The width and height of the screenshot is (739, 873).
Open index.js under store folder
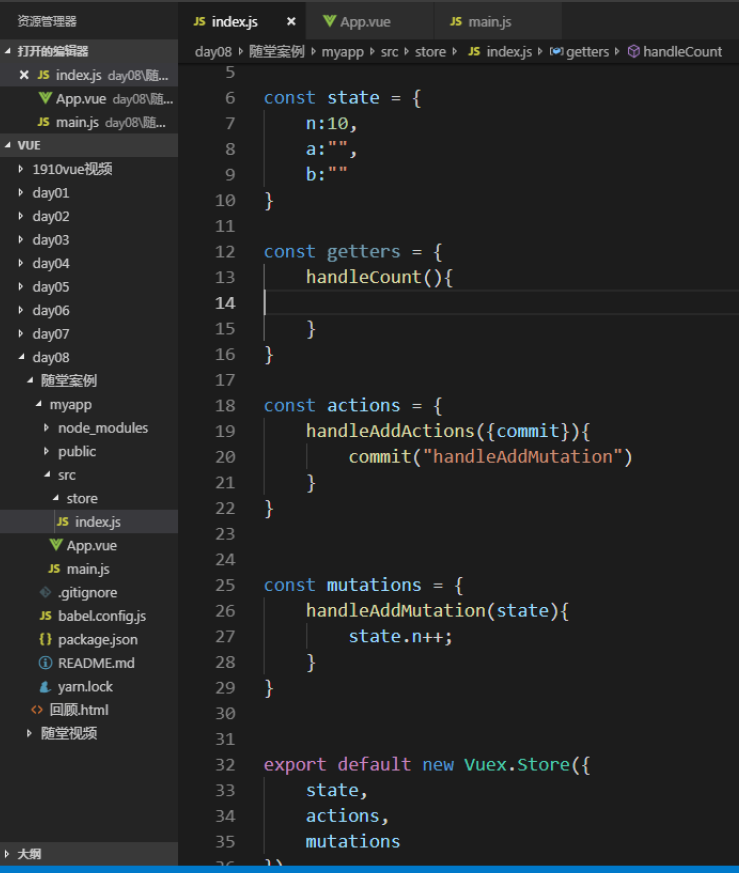(89, 522)
